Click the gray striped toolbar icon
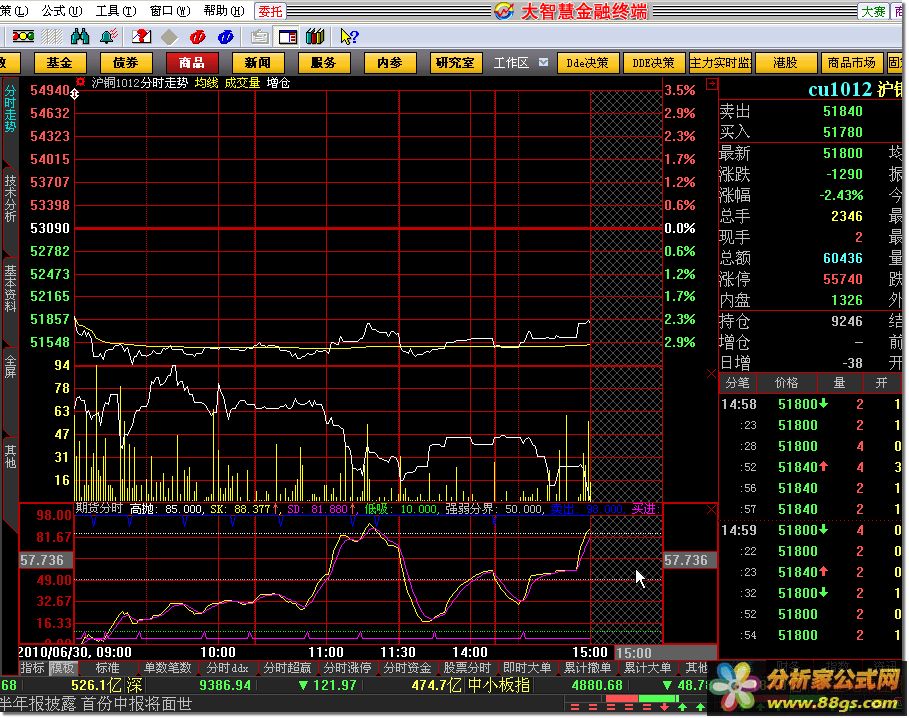This screenshot has height=718, width=909. click(x=51, y=37)
